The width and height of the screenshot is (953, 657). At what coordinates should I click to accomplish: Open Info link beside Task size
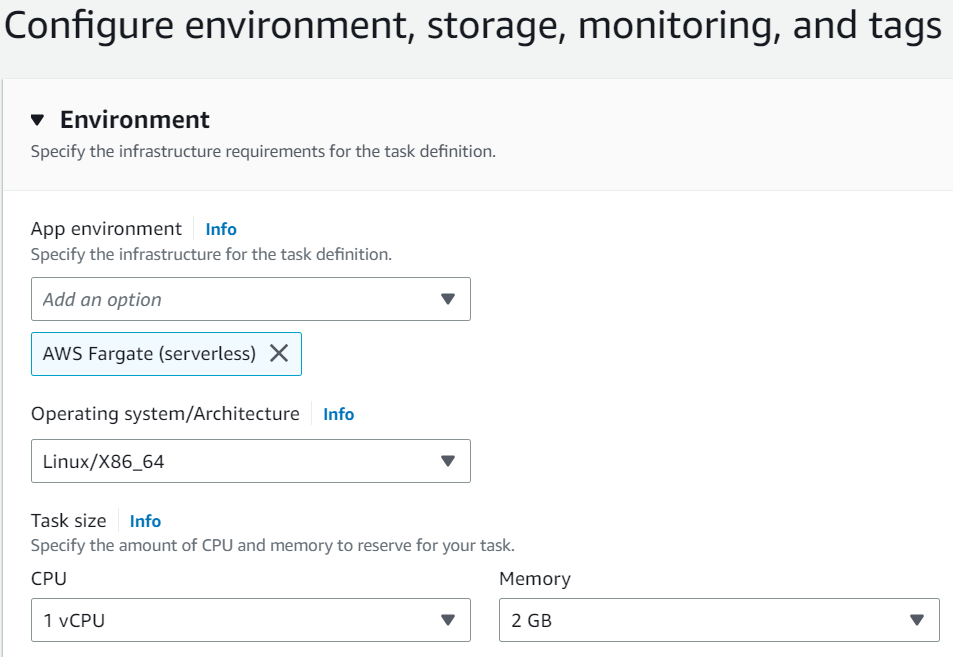click(x=145, y=521)
